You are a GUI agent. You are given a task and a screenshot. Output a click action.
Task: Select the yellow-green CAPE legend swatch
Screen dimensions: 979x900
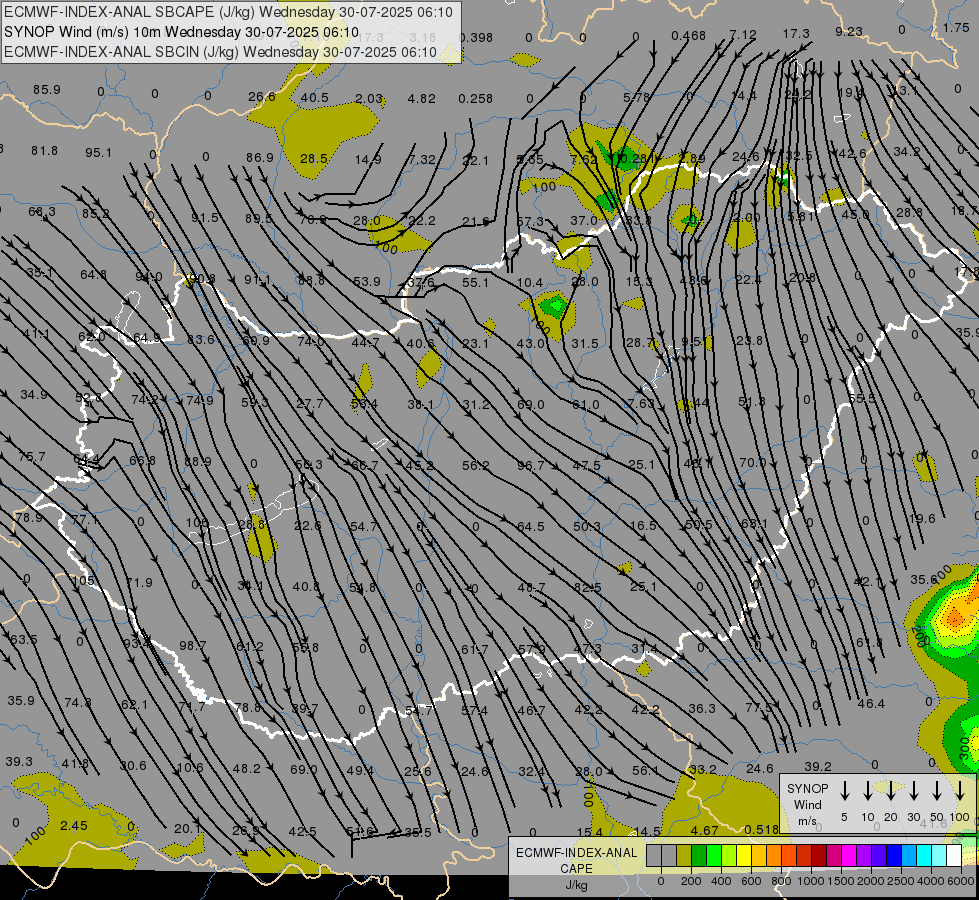tap(729, 855)
